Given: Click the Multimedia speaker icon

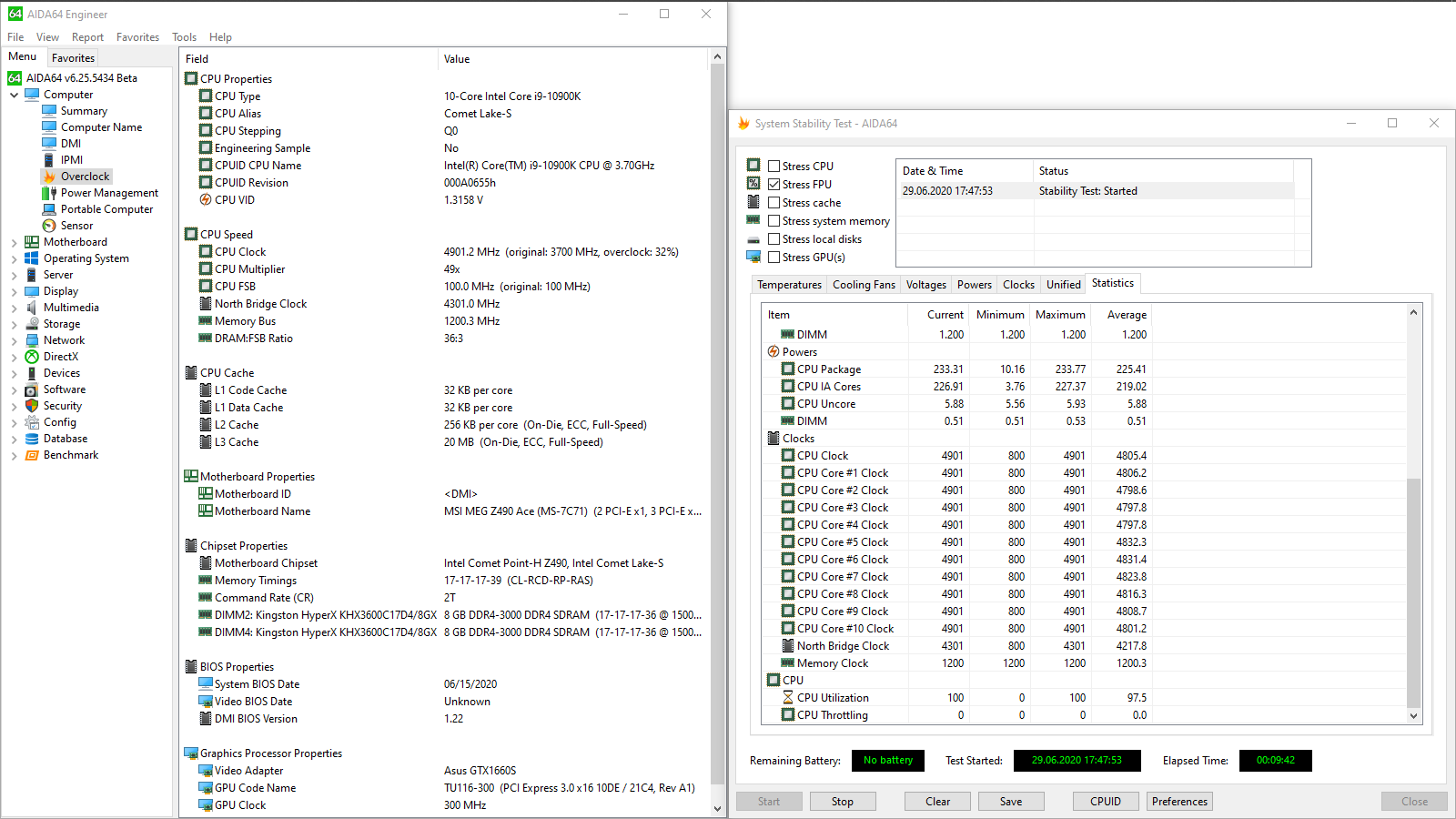Looking at the screenshot, I should [x=32, y=308].
